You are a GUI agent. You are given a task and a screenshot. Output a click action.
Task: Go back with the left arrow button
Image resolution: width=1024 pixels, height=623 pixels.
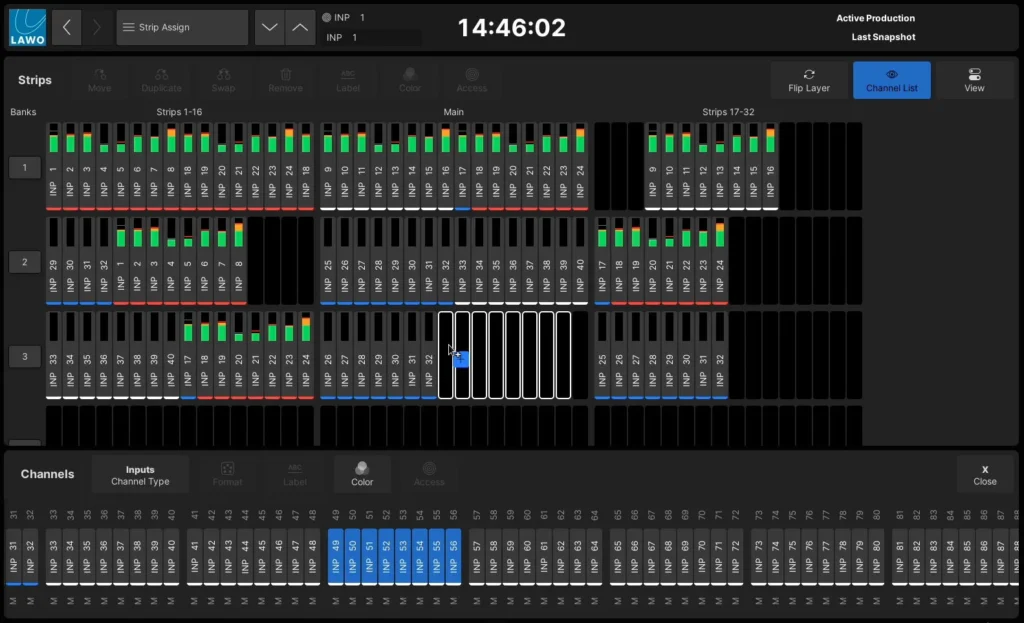click(x=66, y=27)
